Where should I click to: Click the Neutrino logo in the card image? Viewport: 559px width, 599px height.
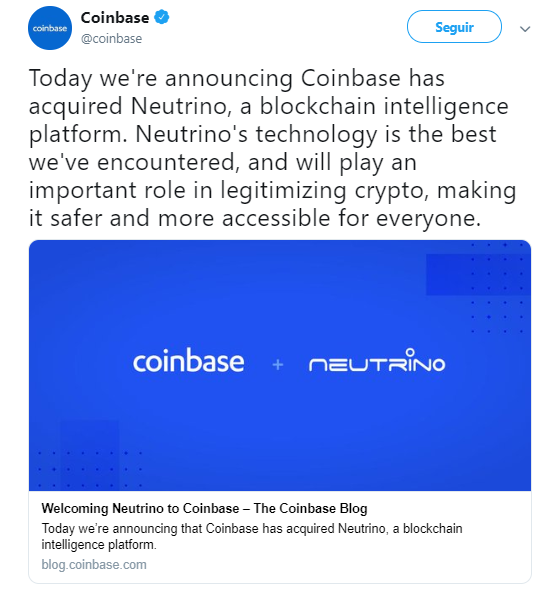(x=377, y=360)
